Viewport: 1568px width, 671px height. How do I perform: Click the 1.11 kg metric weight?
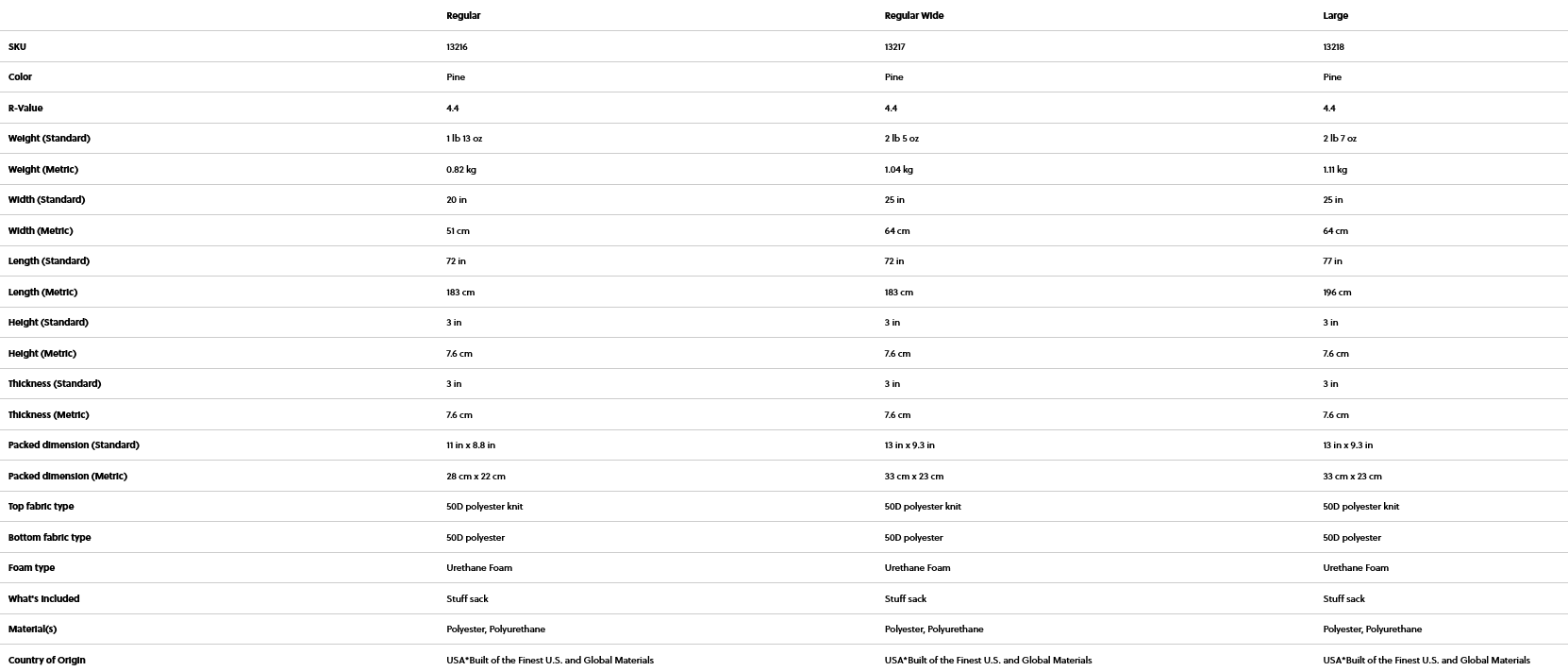click(1335, 170)
